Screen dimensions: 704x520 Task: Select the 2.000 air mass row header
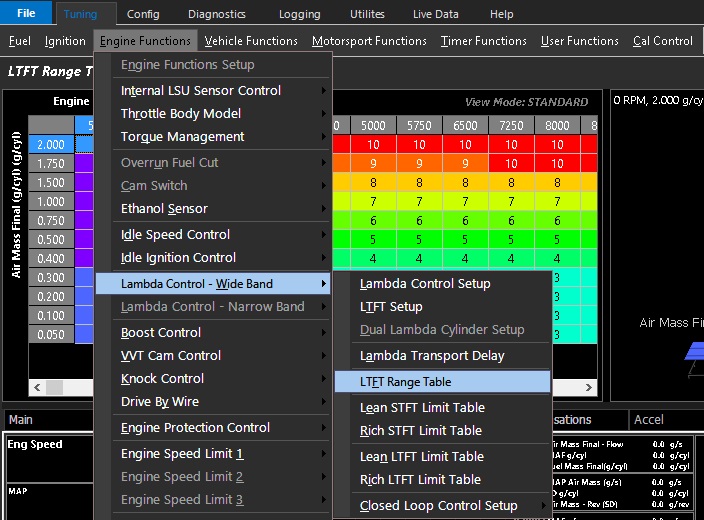tap(51, 145)
